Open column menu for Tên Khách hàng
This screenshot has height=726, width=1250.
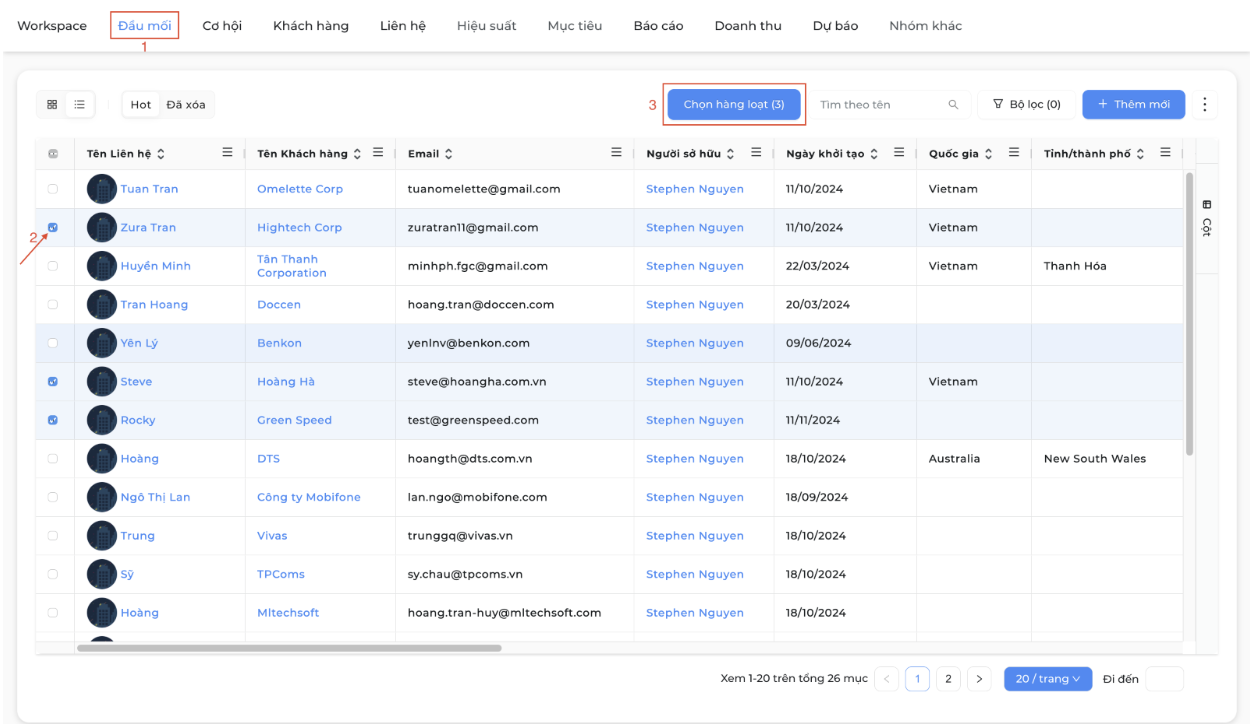(378, 153)
